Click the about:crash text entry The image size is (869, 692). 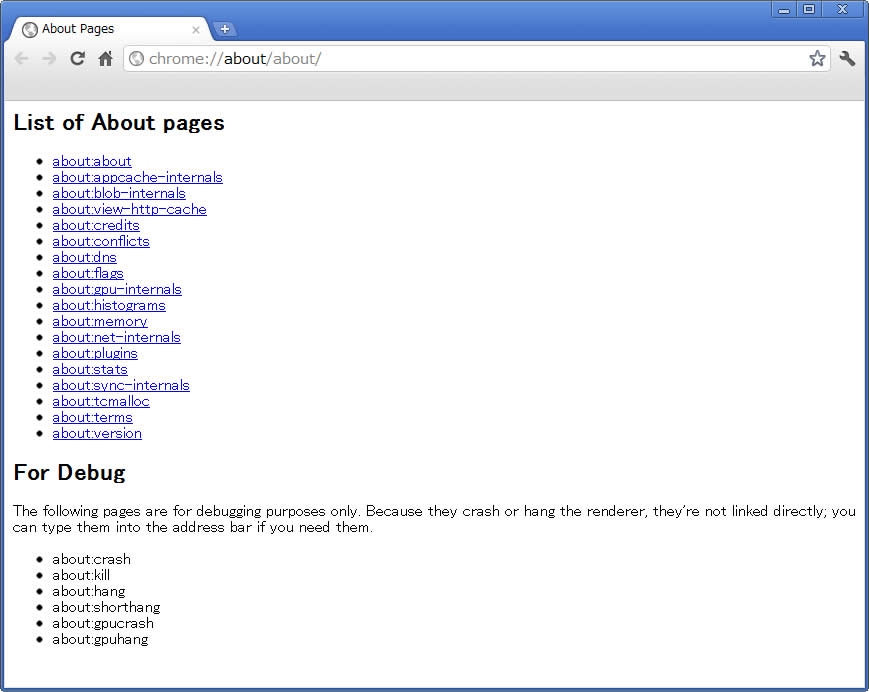[91, 560]
